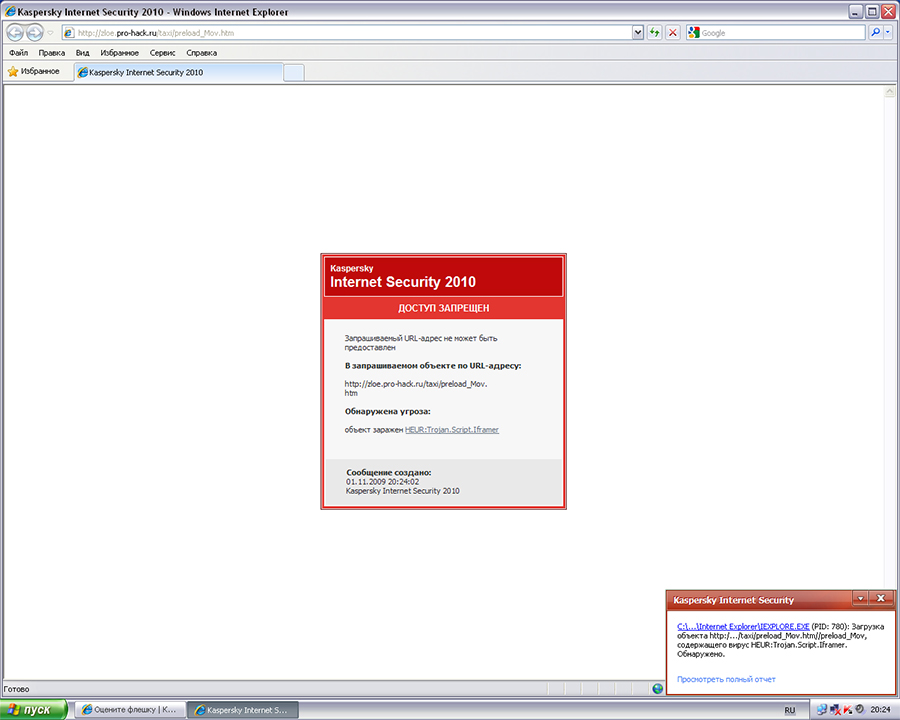
Task: Open the Файл menu
Action: pos(18,53)
